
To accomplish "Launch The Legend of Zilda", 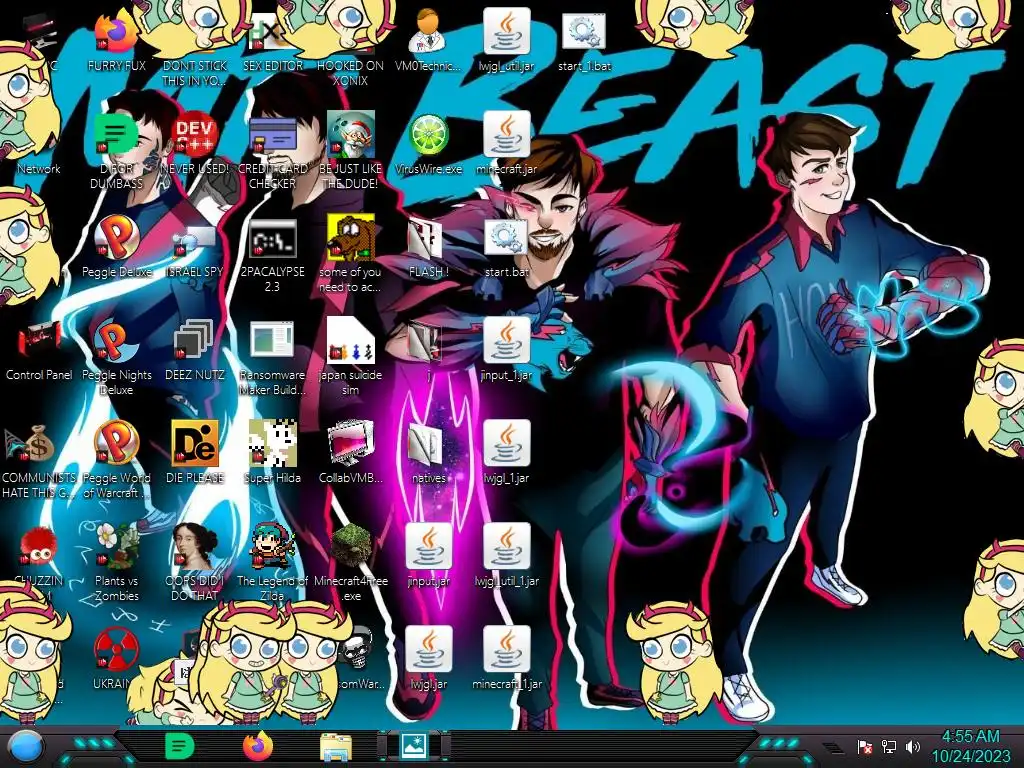I will [x=272, y=546].
